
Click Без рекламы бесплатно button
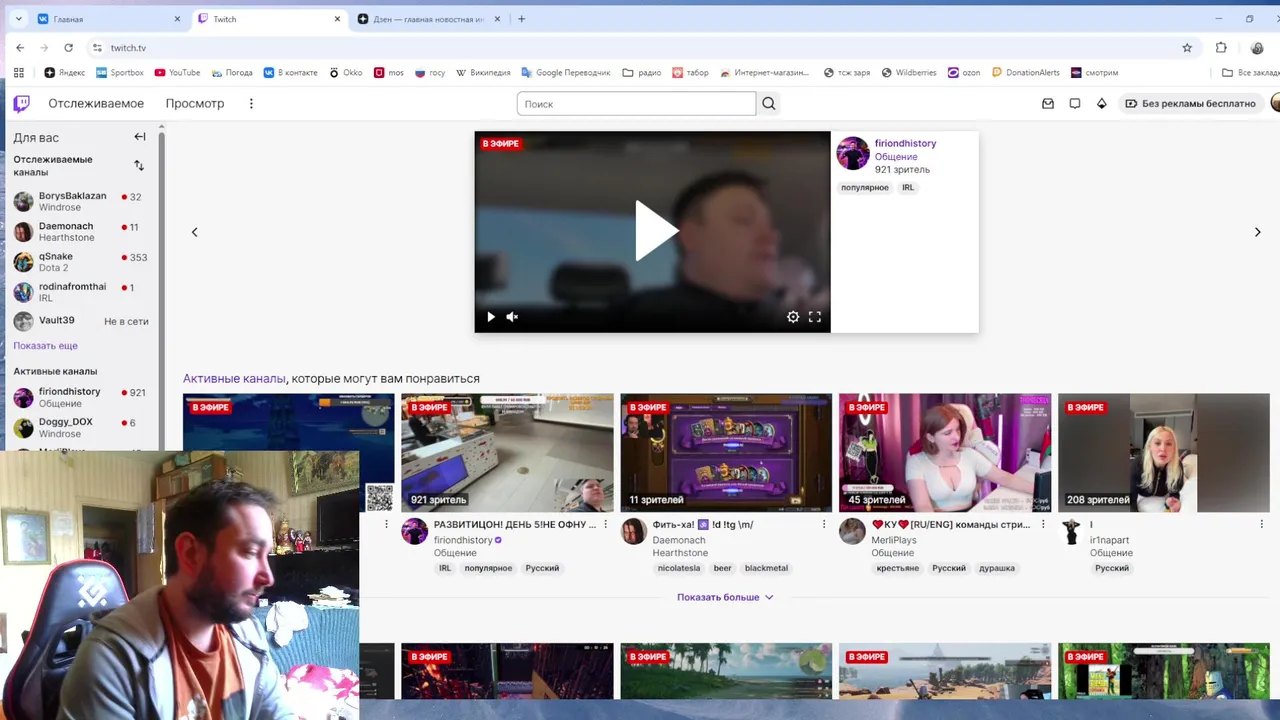pos(1190,103)
